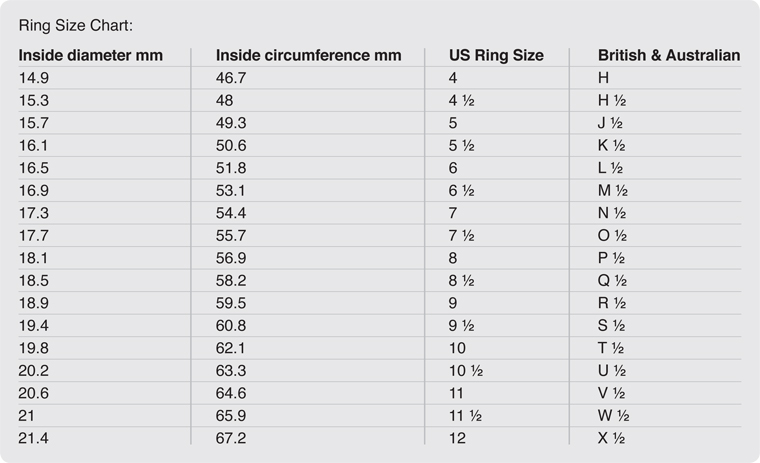Viewport: 760px width, 463px height.
Task: Select the 16.5 diameter value
Action: 34,167
